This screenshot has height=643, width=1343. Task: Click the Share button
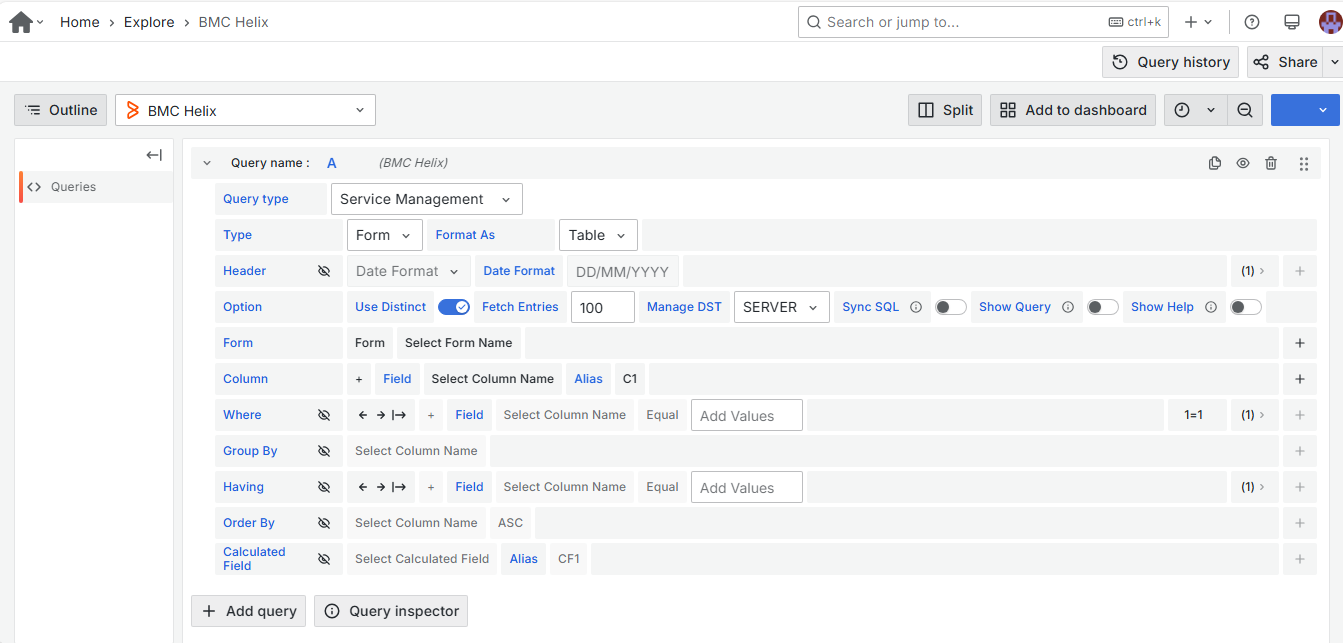[1286, 62]
